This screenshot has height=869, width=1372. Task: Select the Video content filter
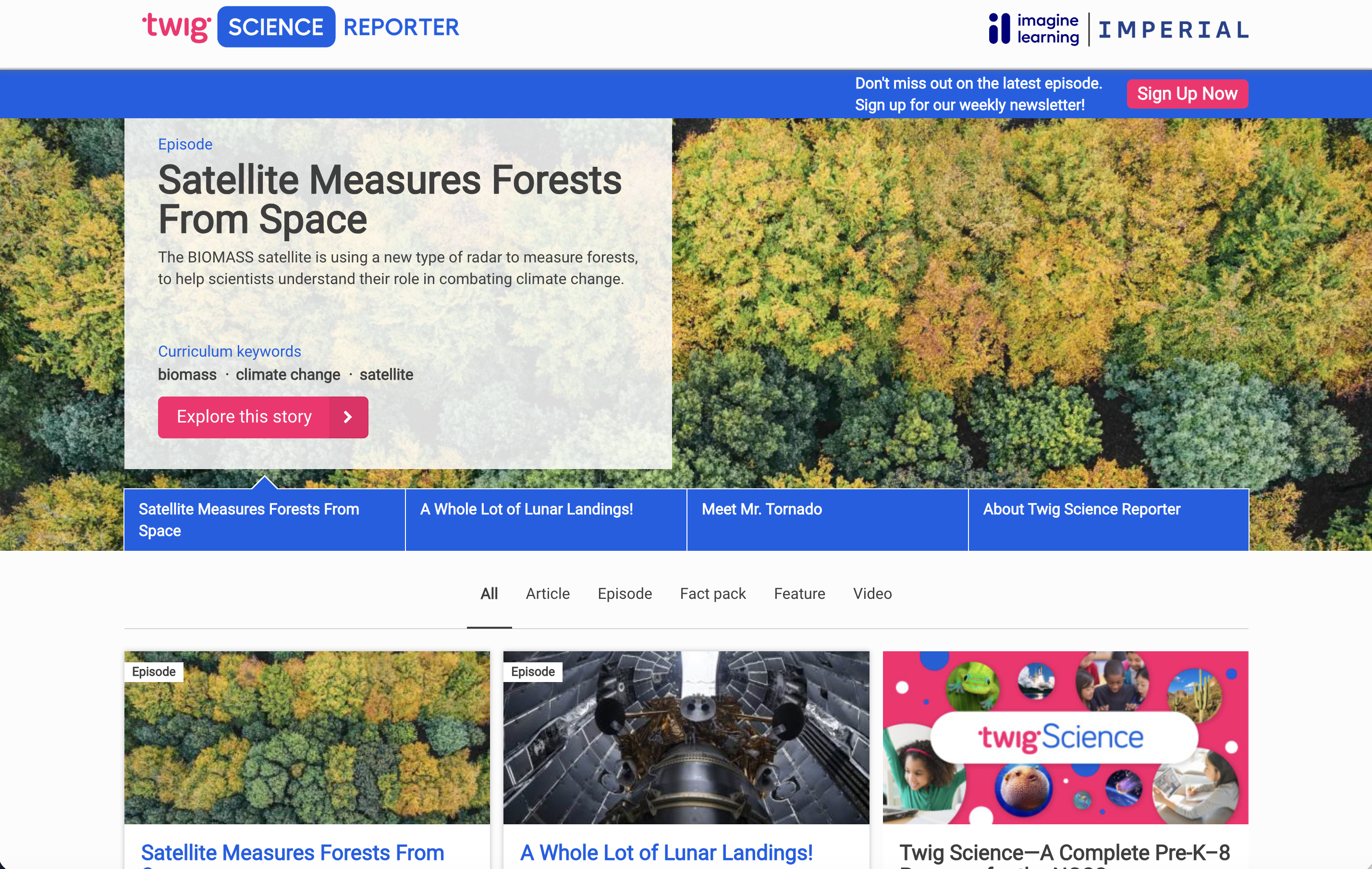(872, 594)
